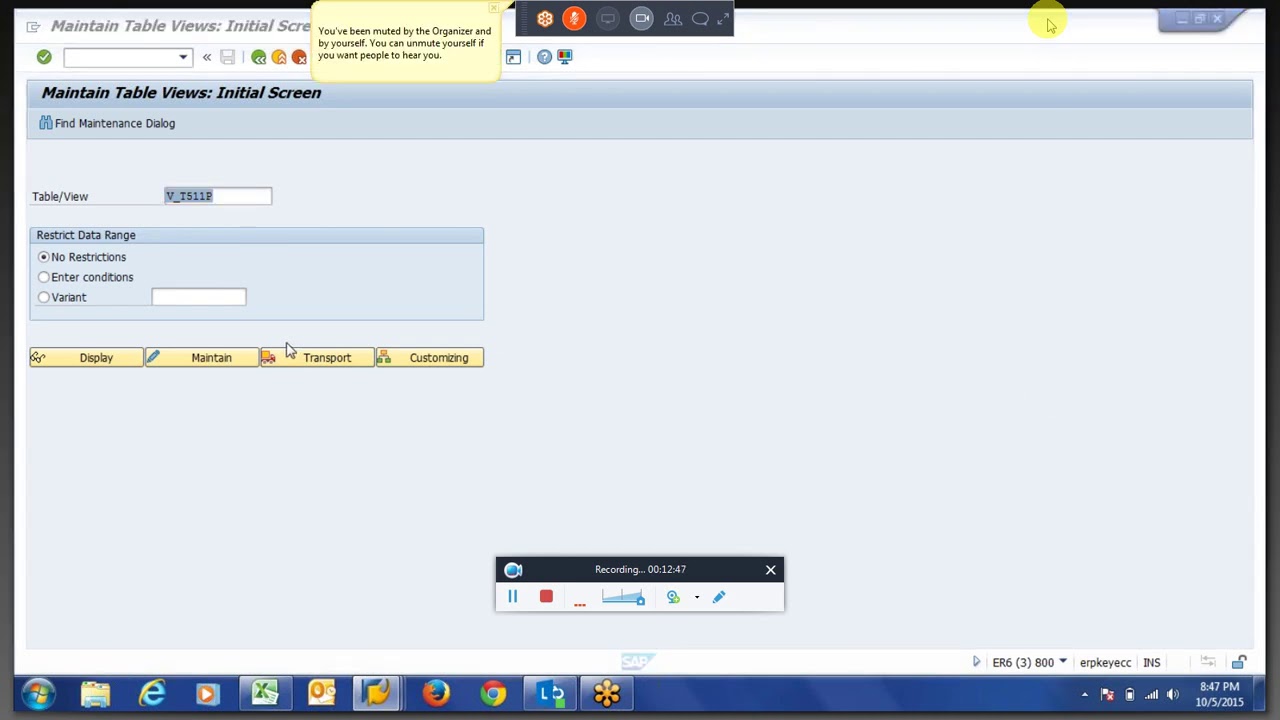Click the Save disk icon
Screen dimensions: 1280x720
pos(228,57)
